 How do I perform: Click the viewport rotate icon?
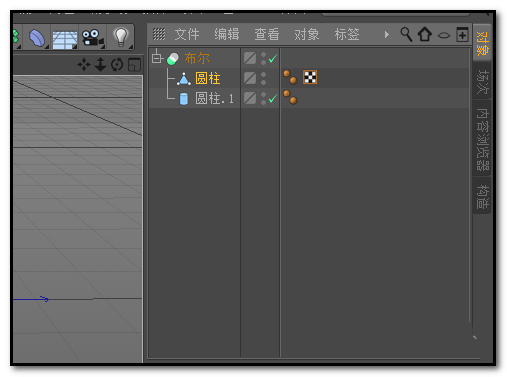(x=117, y=64)
